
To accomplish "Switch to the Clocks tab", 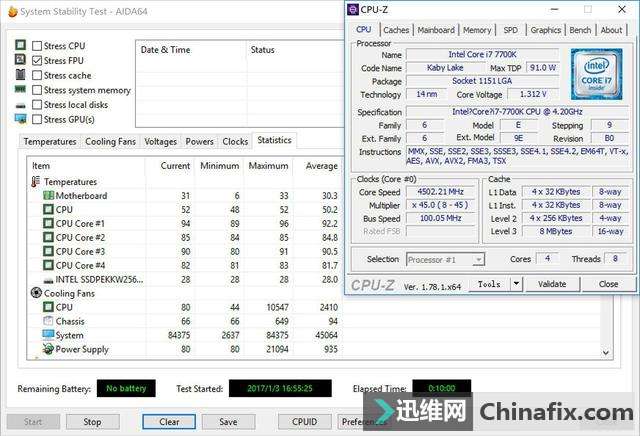I will click(x=235, y=142).
